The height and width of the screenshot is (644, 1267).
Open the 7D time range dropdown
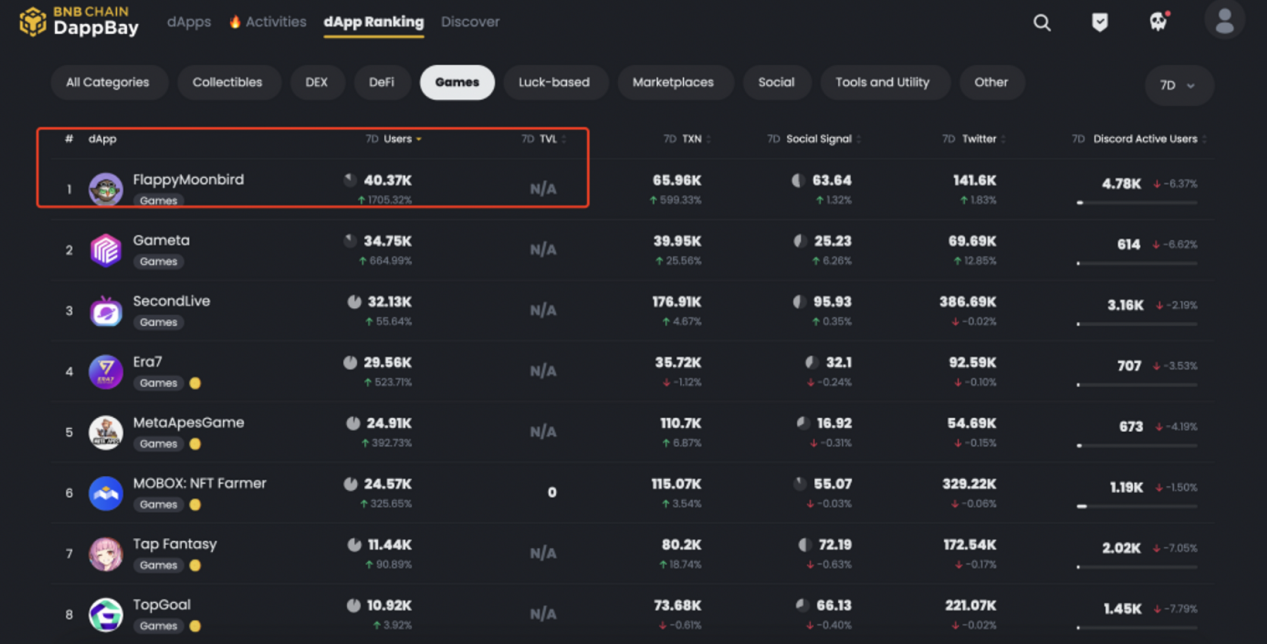click(1178, 86)
